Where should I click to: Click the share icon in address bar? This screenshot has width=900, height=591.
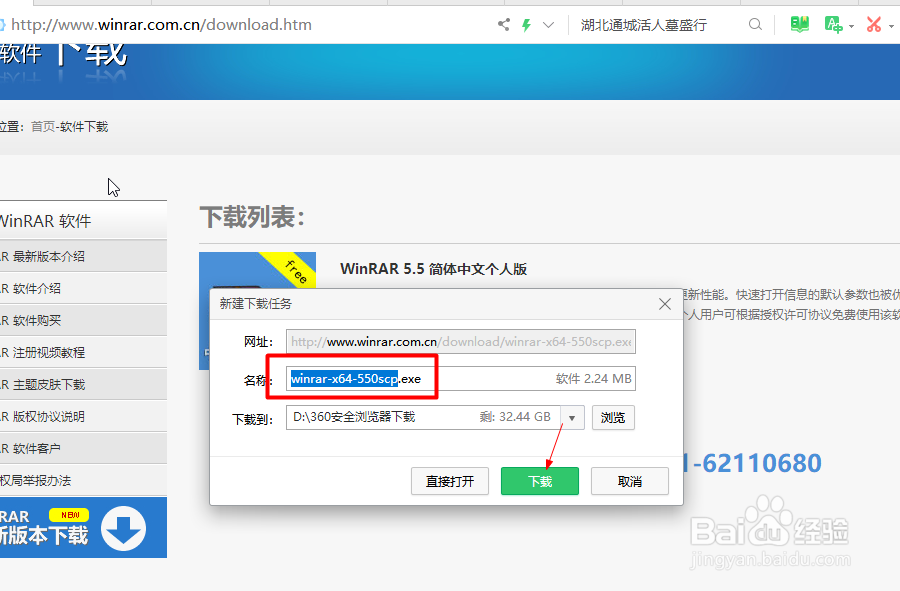[x=503, y=25]
